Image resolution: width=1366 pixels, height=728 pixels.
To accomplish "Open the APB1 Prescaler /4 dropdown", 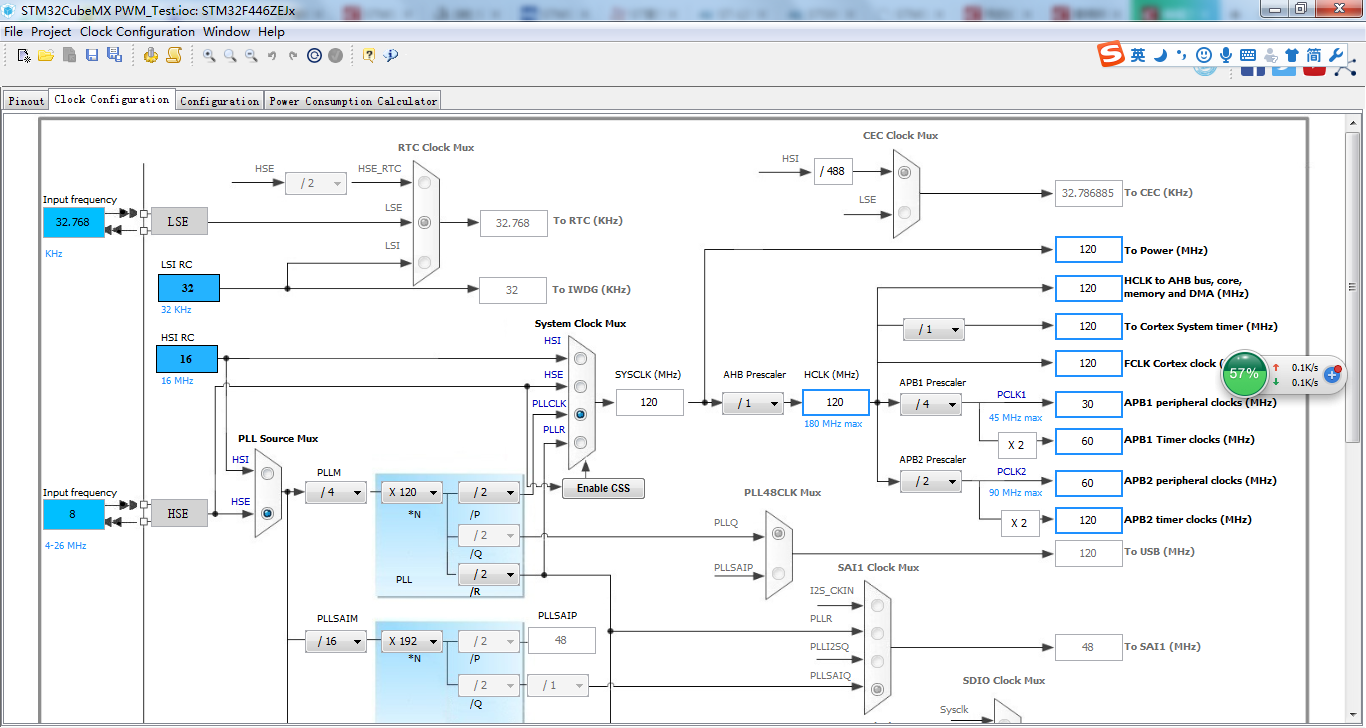I will pyautogui.click(x=931, y=404).
